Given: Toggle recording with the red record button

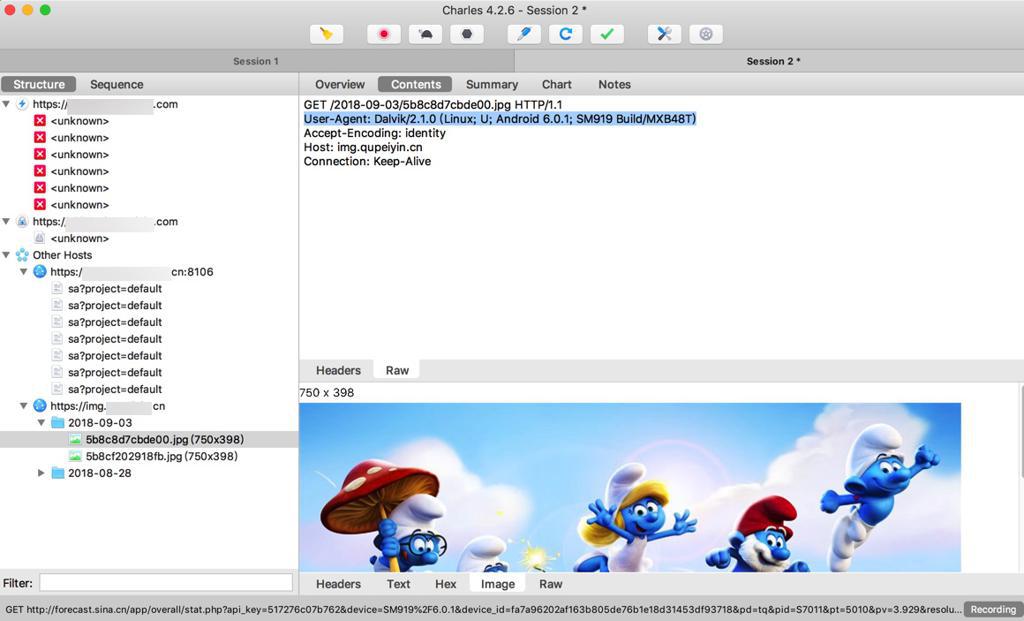Looking at the screenshot, I should click(383, 34).
